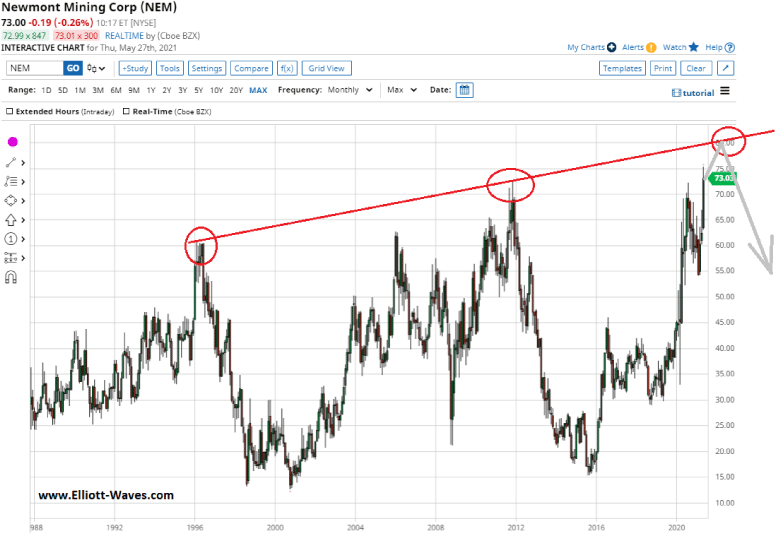Click the NEM symbol input field

point(34,68)
